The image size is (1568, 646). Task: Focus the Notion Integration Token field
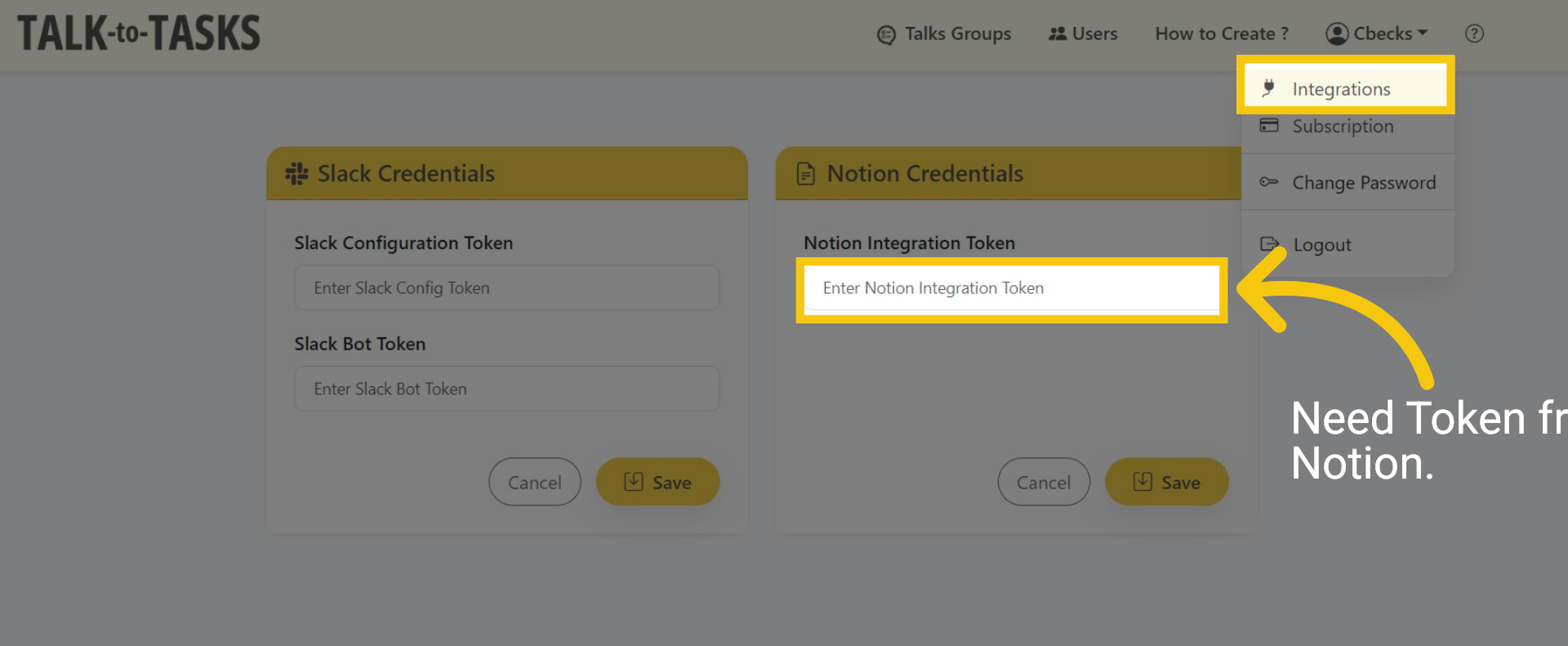1012,288
